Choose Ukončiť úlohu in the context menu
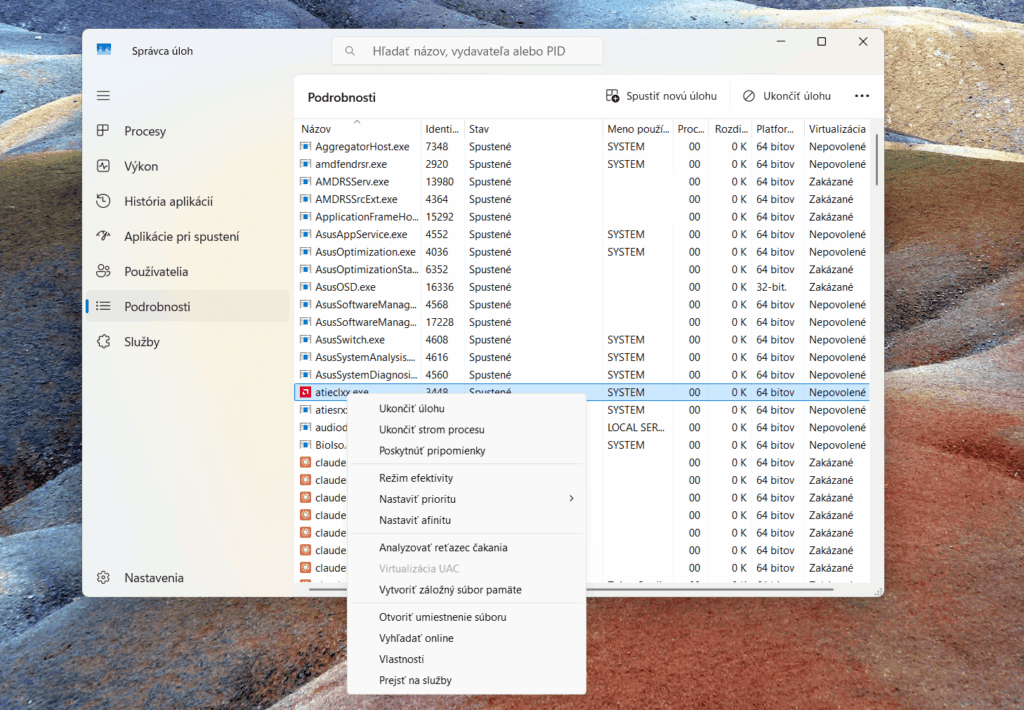Image resolution: width=1024 pixels, height=710 pixels. point(411,408)
